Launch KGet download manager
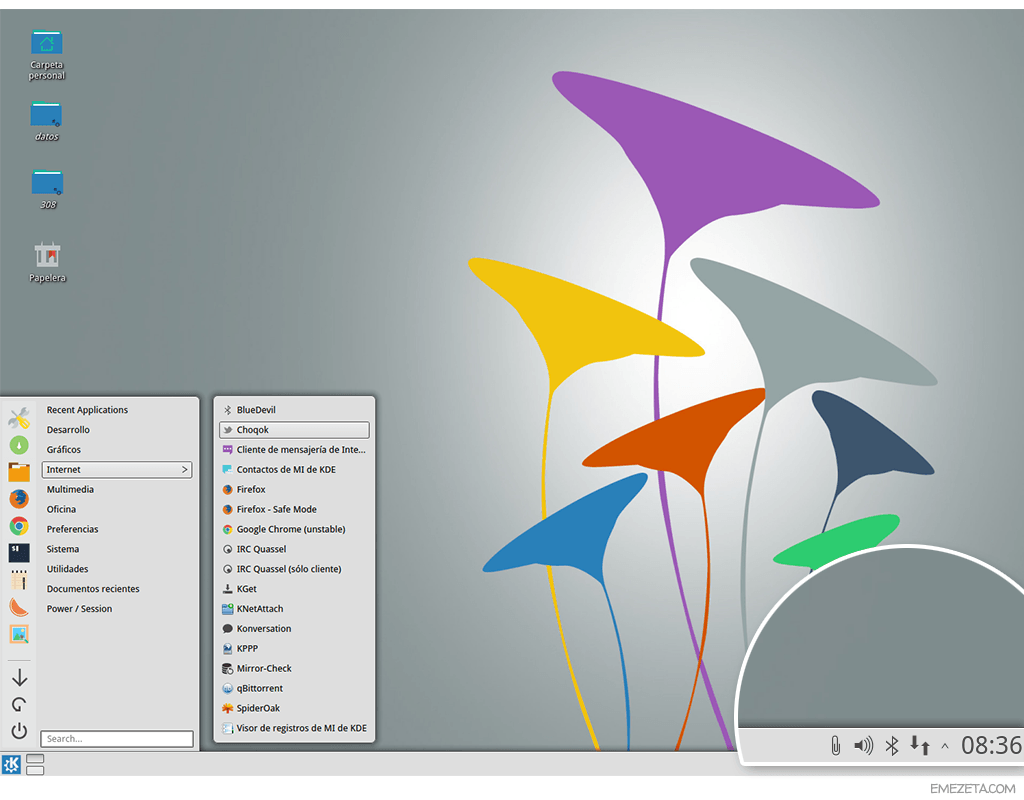 tap(295, 589)
